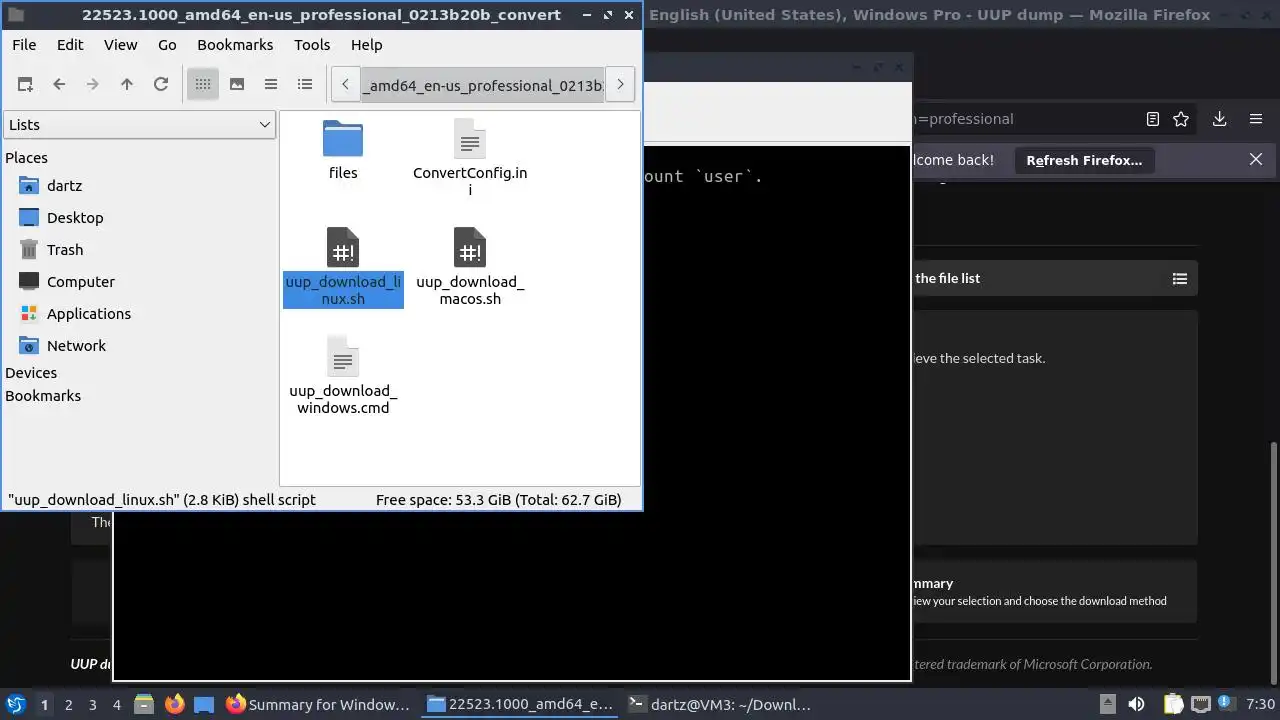Open the Bookmarks menu
This screenshot has width=1280, height=720.
(x=235, y=45)
